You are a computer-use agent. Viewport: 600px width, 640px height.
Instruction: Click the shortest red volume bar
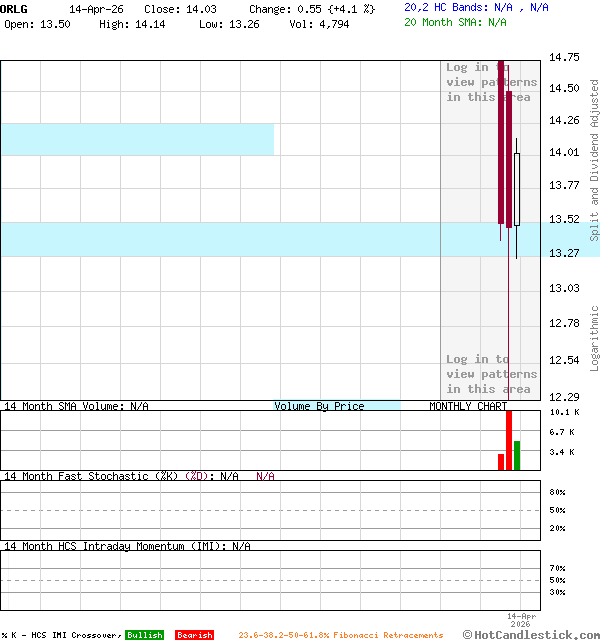(x=501, y=461)
